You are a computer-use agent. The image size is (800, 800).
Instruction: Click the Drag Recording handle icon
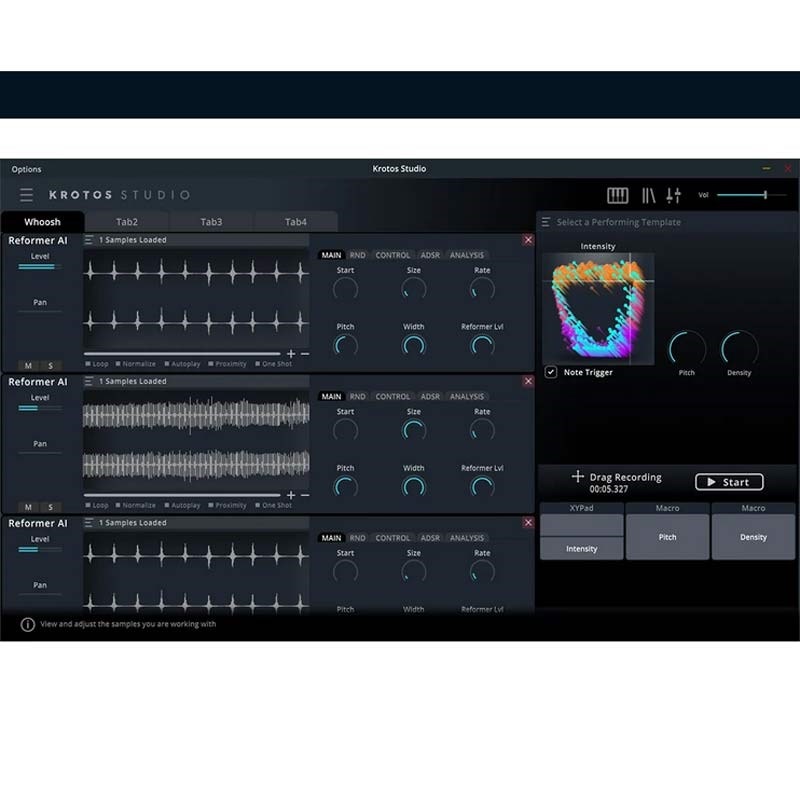point(578,477)
